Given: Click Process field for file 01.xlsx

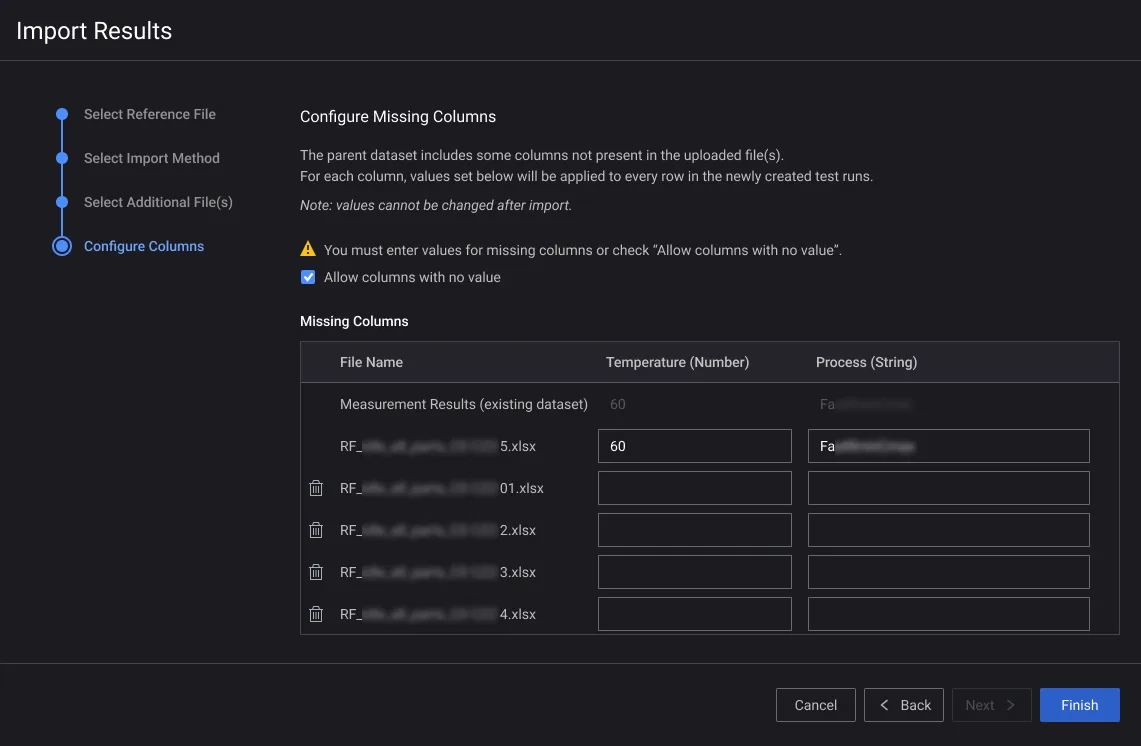Looking at the screenshot, I should 948,488.
